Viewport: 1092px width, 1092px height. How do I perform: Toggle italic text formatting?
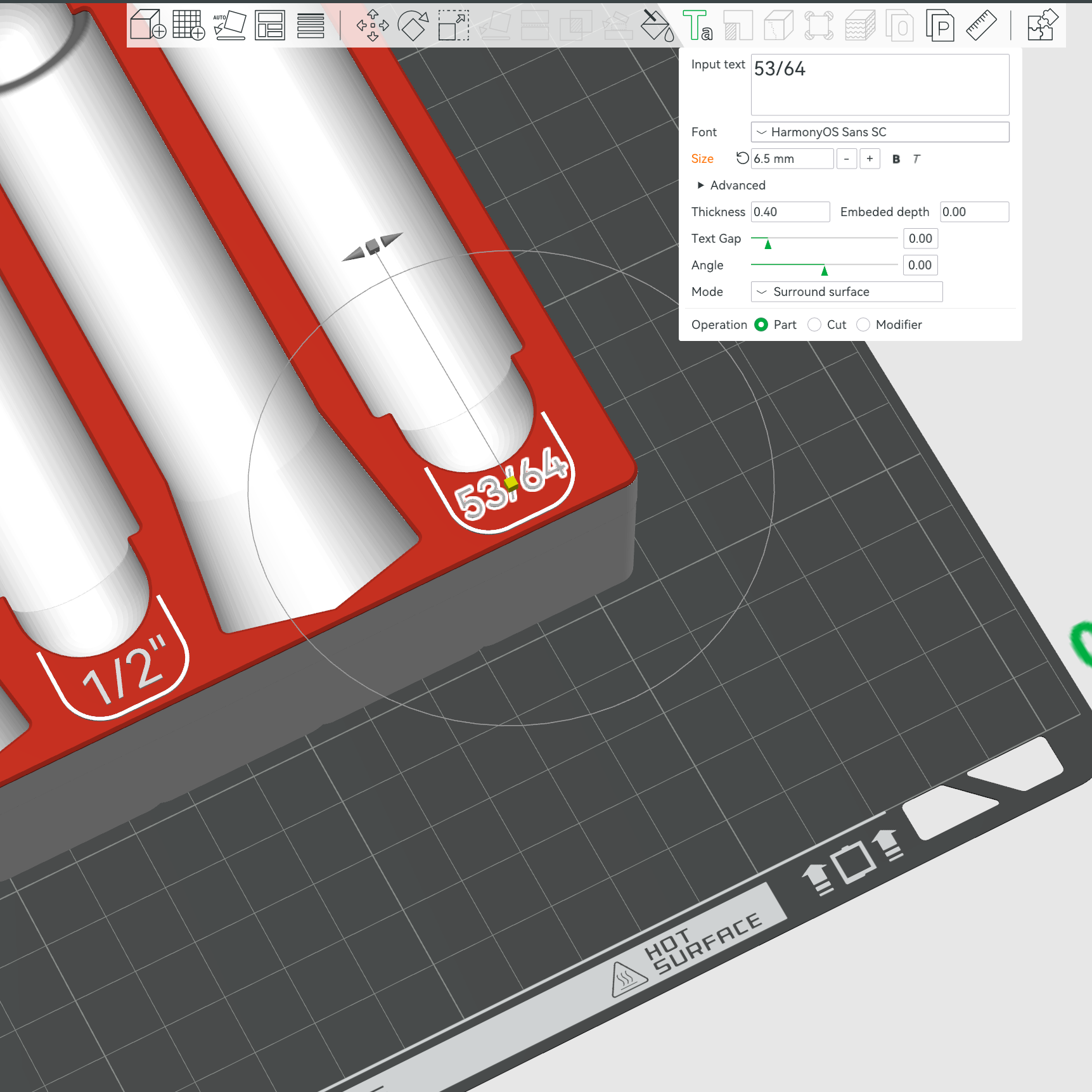[916, 158]
